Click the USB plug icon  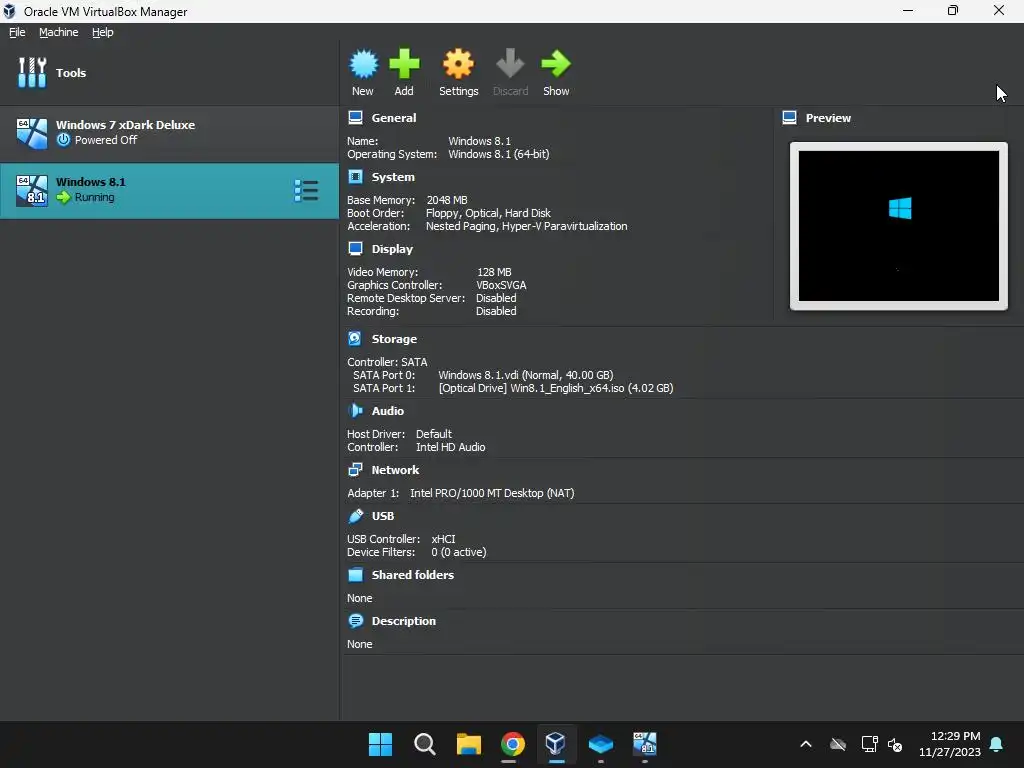[355, 516]
